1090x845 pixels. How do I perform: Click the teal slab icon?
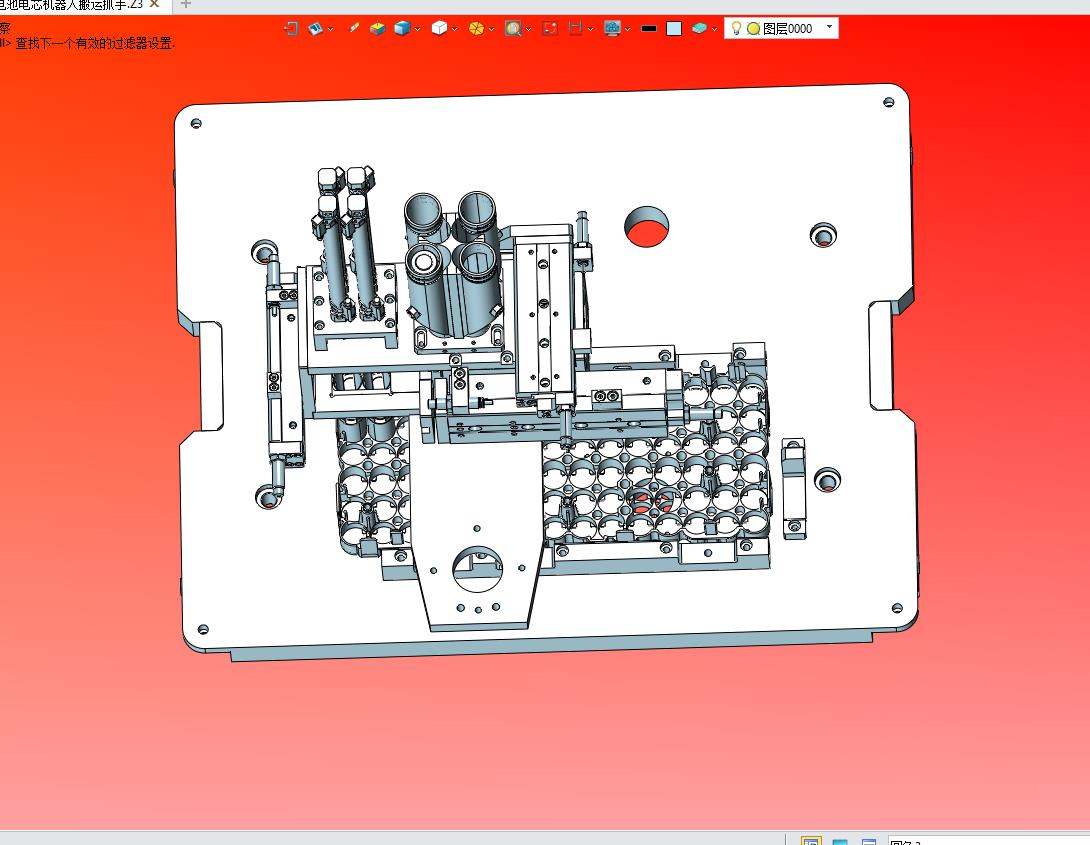coord(699,28)
